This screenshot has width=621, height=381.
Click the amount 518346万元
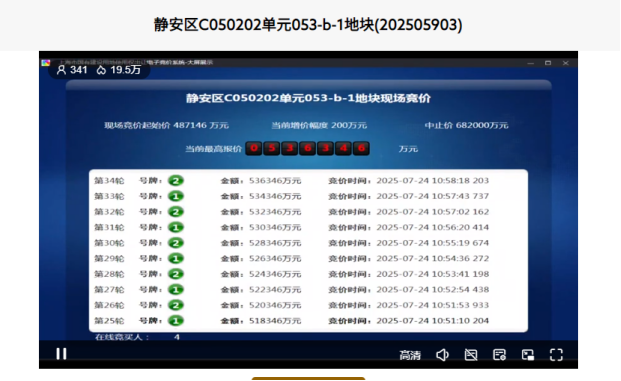(275, 320)
